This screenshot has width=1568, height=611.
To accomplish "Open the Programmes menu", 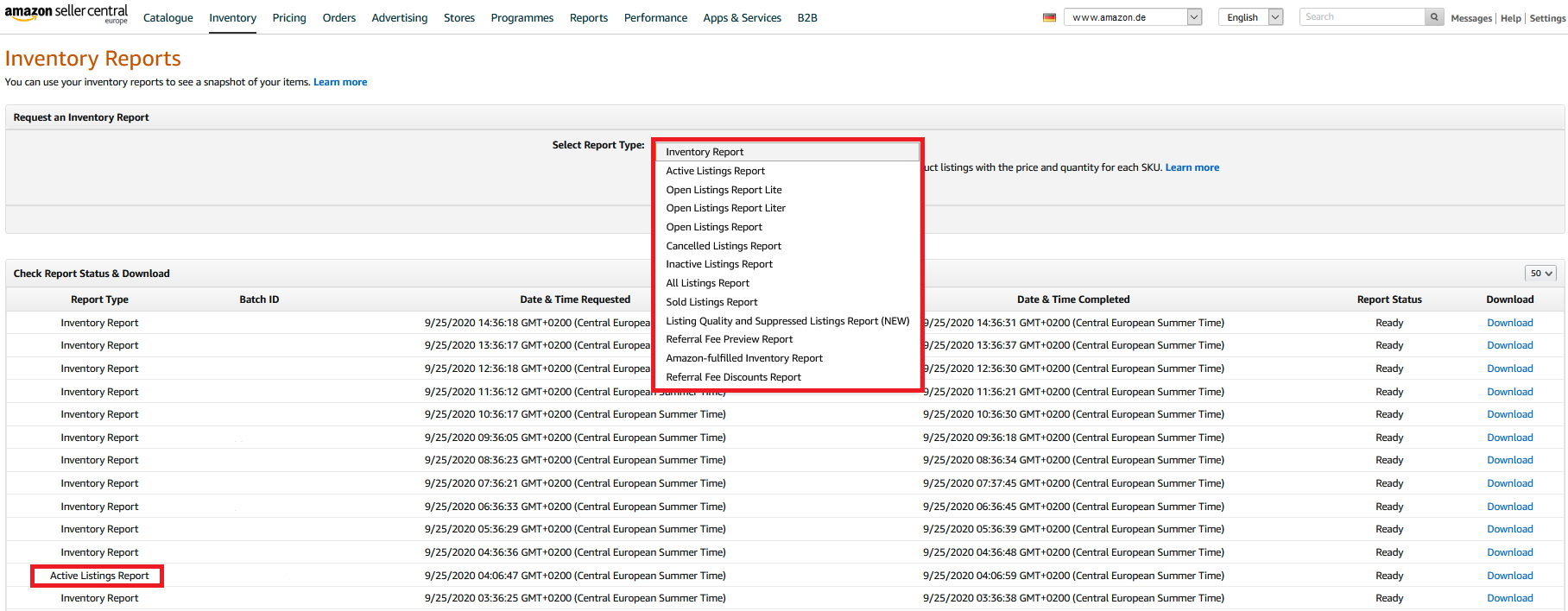I will click(522, 18).
